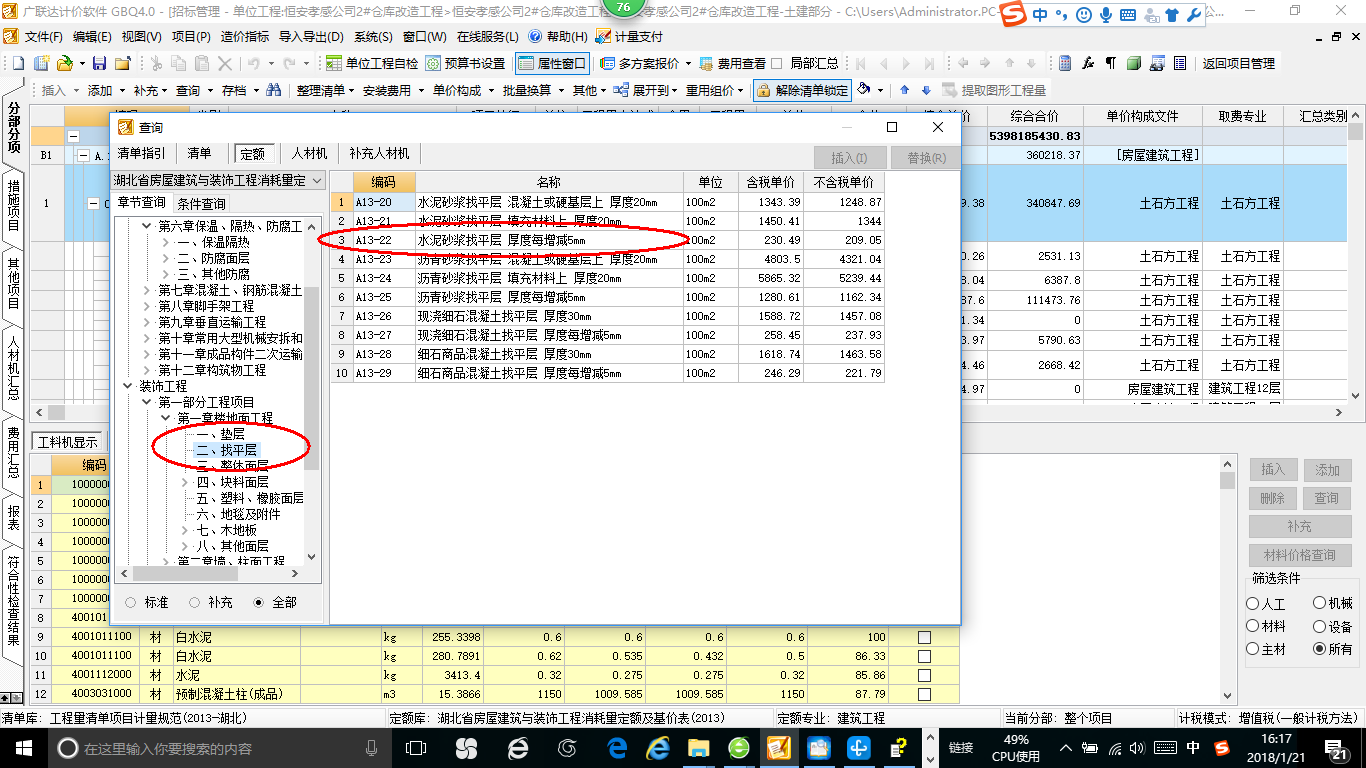Select the 补充 radio button in query dialog
The height and width of the screenshot is (768, 1366).
coord(195,603)
